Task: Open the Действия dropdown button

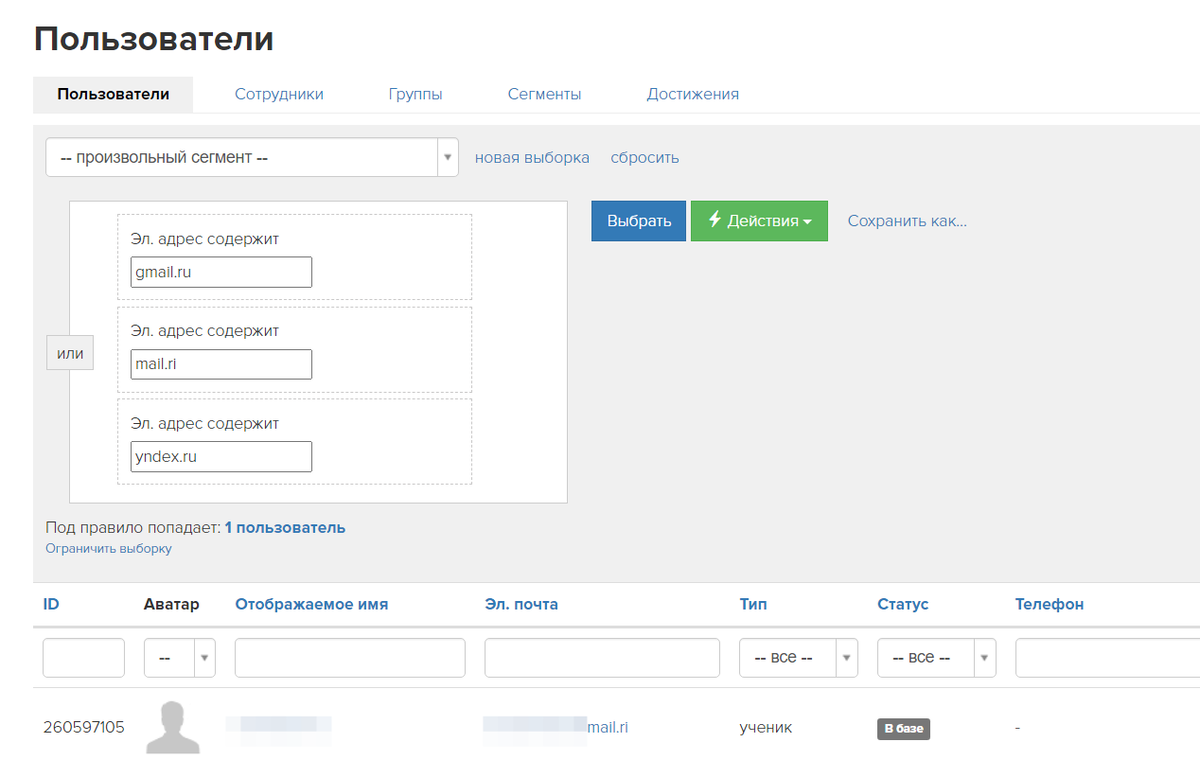Action: [759, 221]
